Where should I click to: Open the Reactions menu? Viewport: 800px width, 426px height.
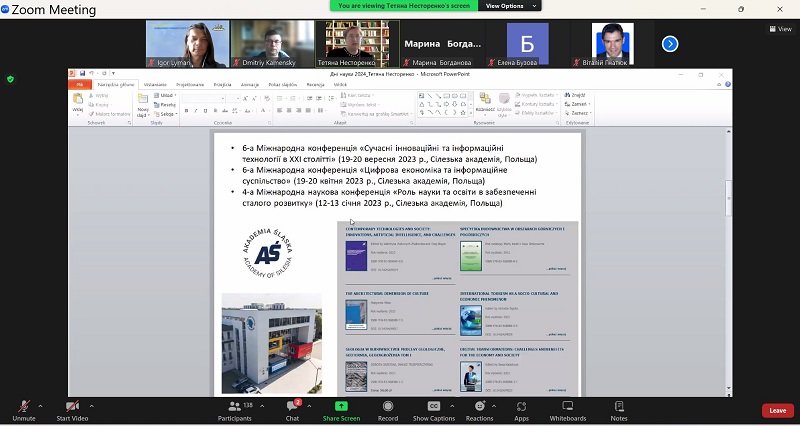point(479,407)
